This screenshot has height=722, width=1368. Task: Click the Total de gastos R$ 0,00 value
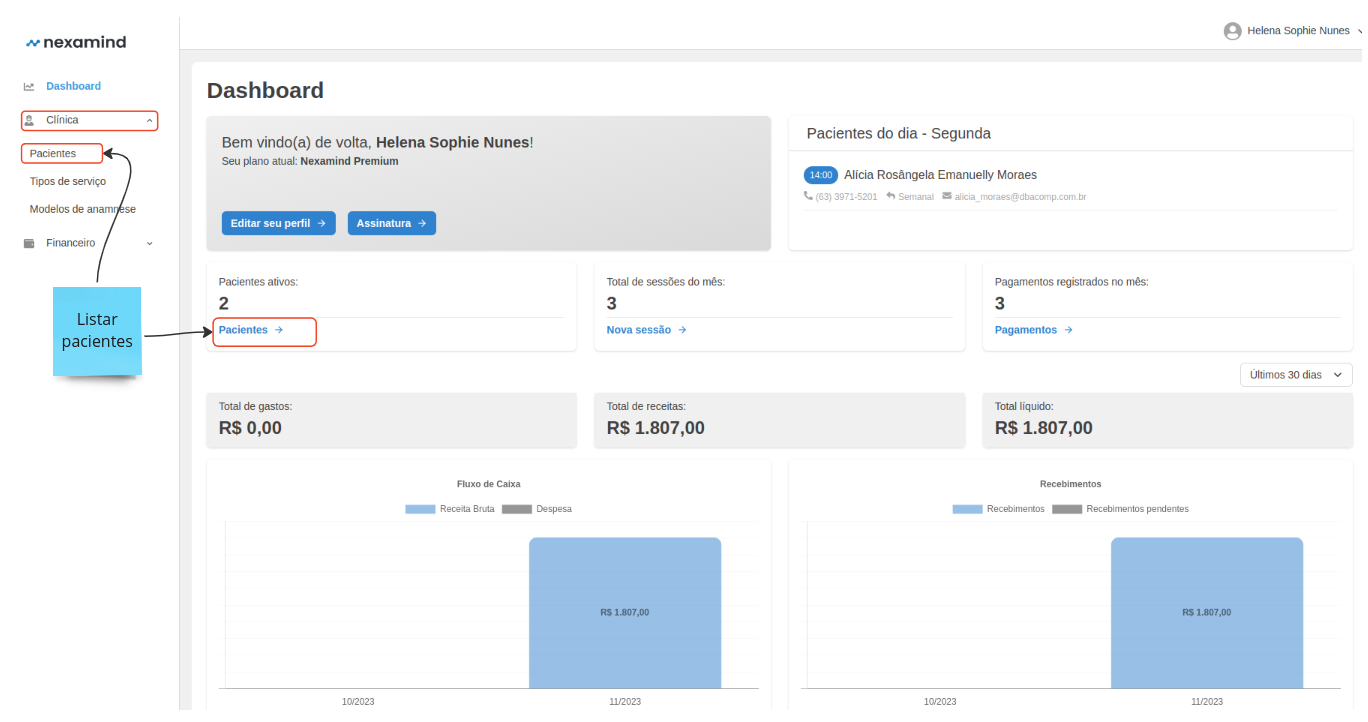tap(250, 428)
